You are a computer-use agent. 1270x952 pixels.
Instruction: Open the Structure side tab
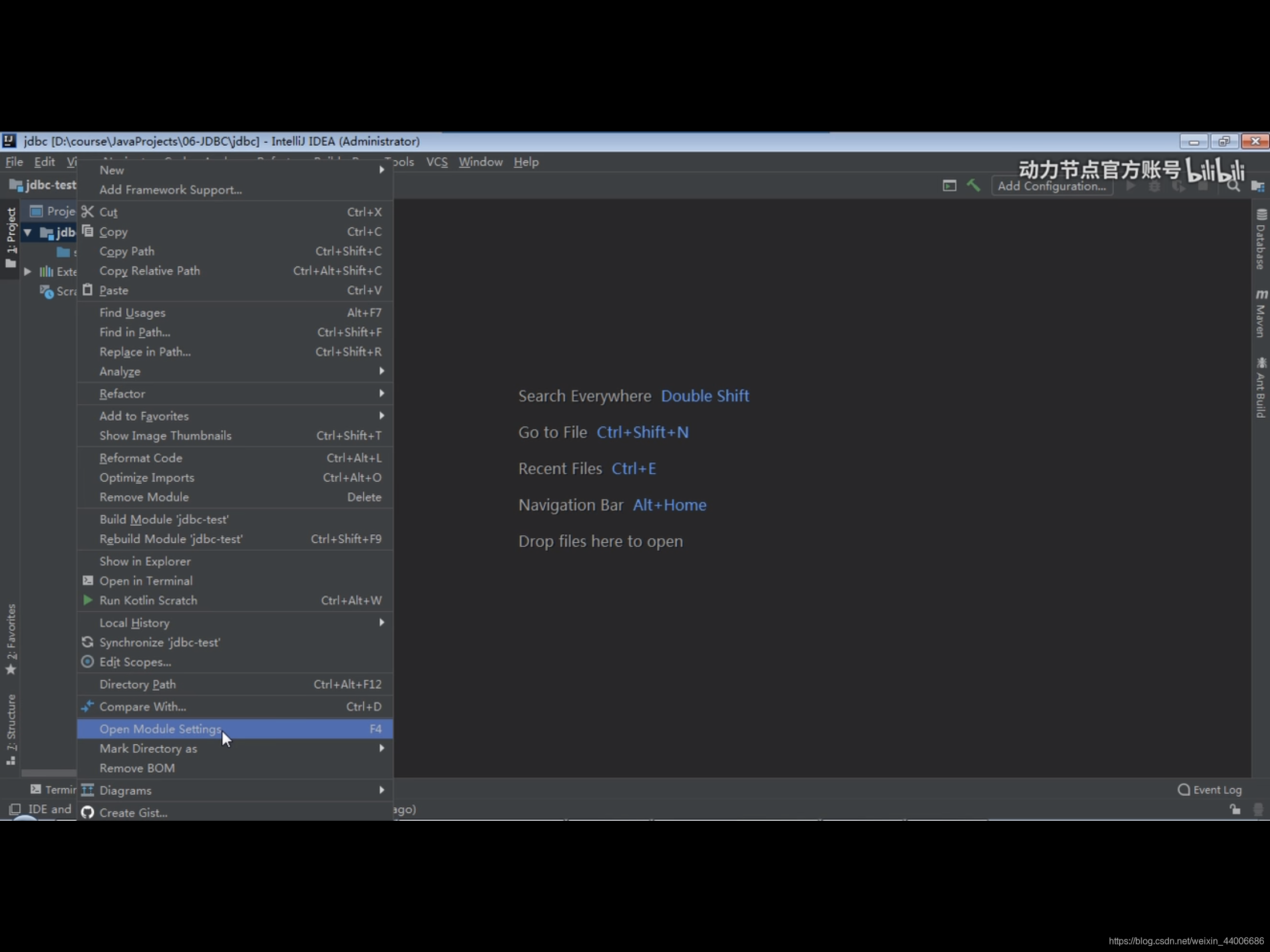11,729
